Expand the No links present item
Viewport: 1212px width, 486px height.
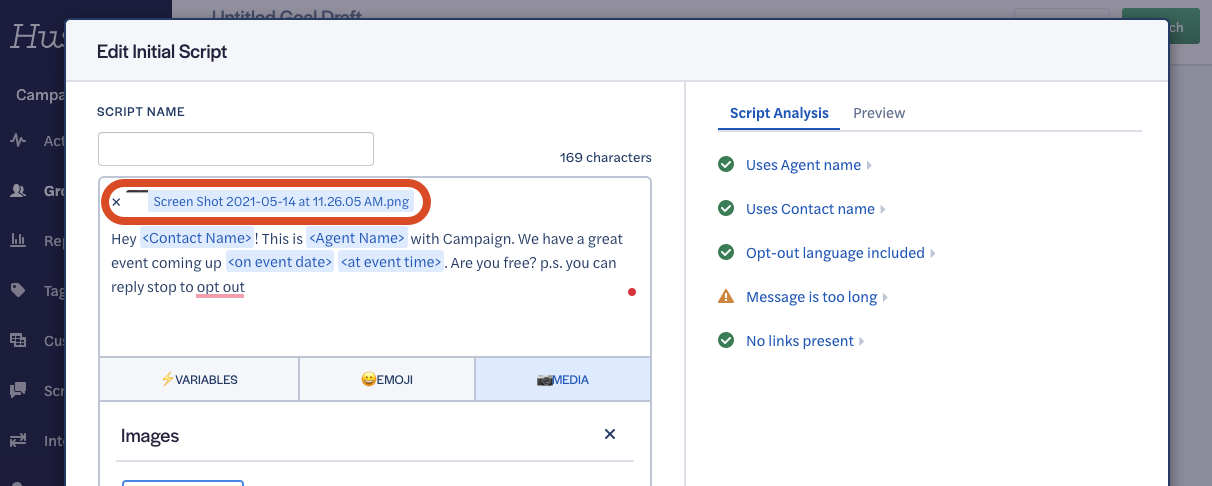[x=804, y=341]
